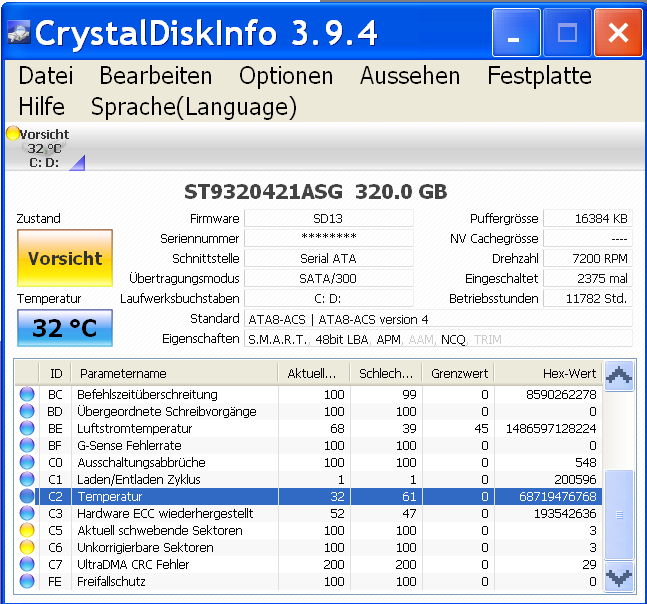Click the blue 32 °C temperature button
The height and width of the screenshot is (604, 647).
65,328
